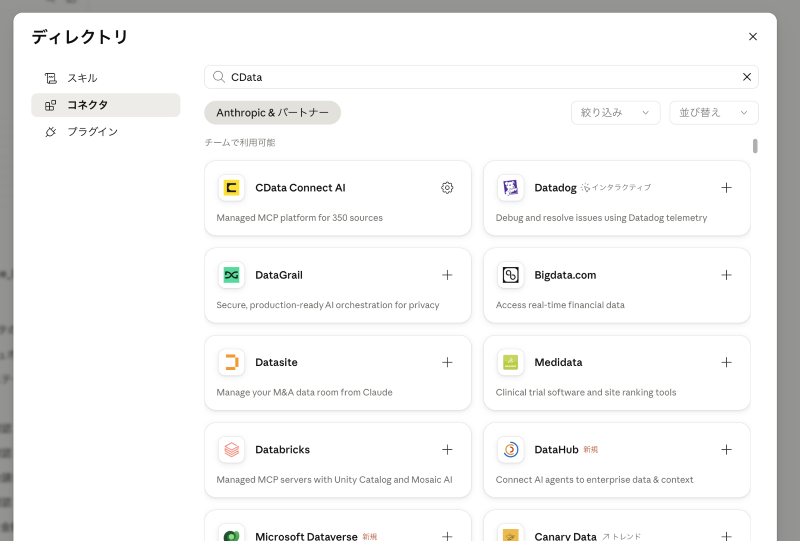Add the Databricks connector
The height and width of the screenshot is (541, 800).
[447, 450]
